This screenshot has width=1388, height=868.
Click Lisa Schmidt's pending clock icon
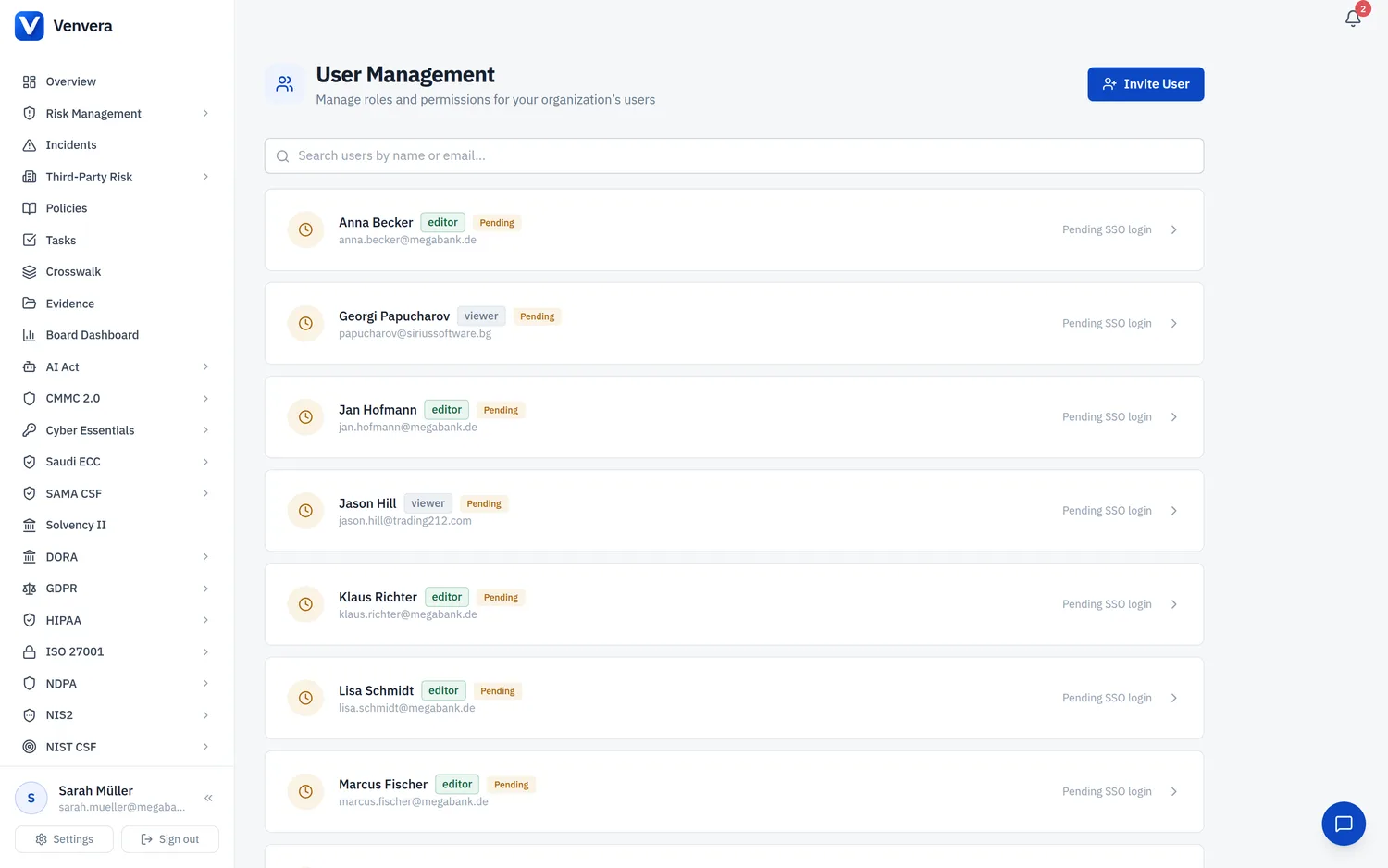coord(305,698)
